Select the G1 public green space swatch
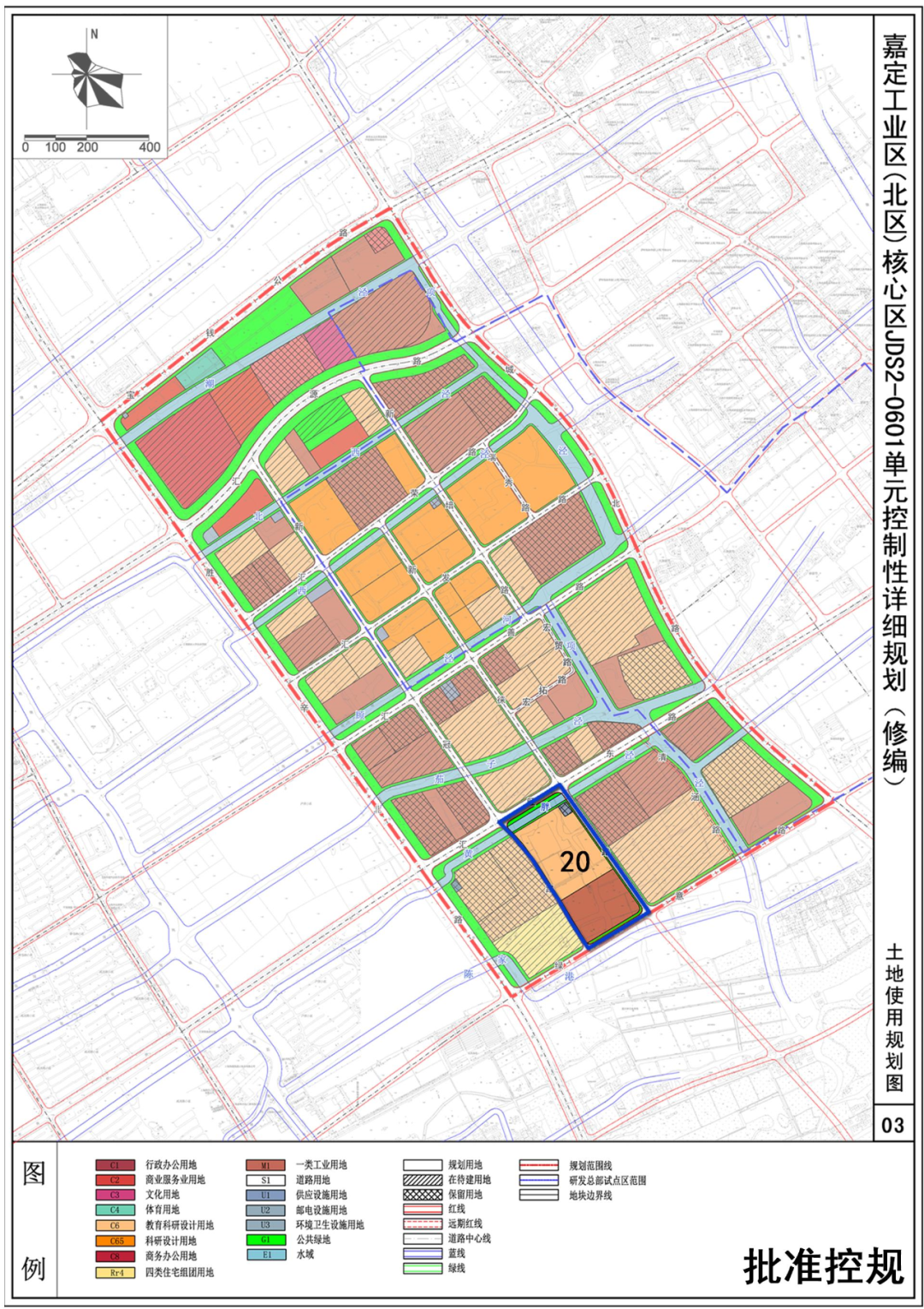 (265, 1240)
